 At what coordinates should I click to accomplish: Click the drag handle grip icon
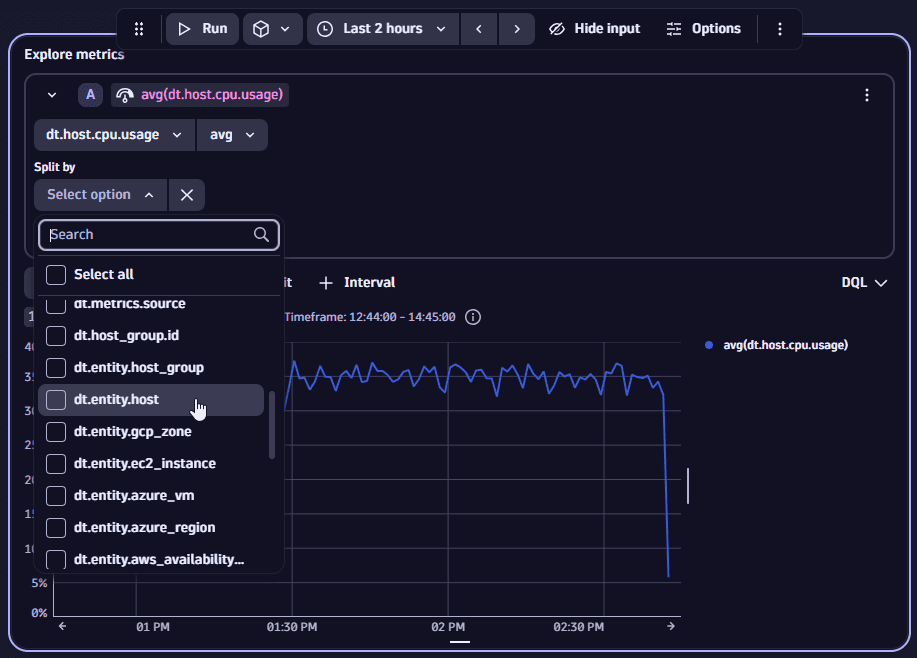click(x=139, y=29)
